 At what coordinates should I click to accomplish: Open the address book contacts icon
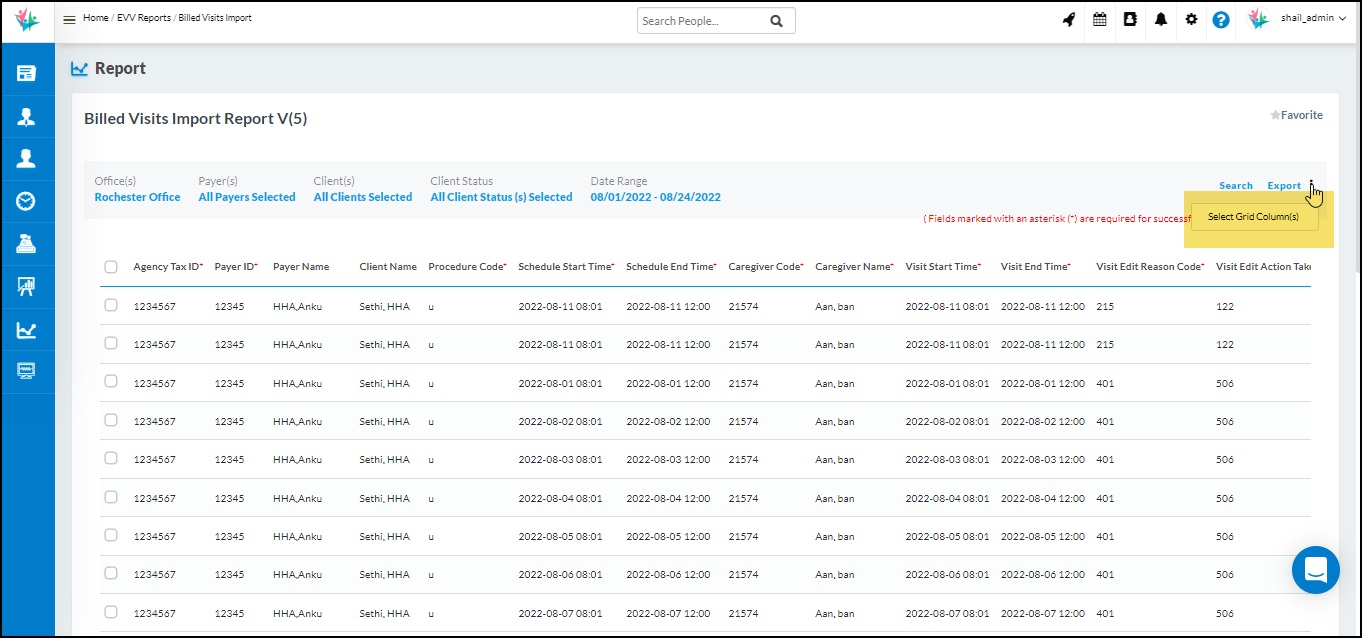(x=1130, y=20)
